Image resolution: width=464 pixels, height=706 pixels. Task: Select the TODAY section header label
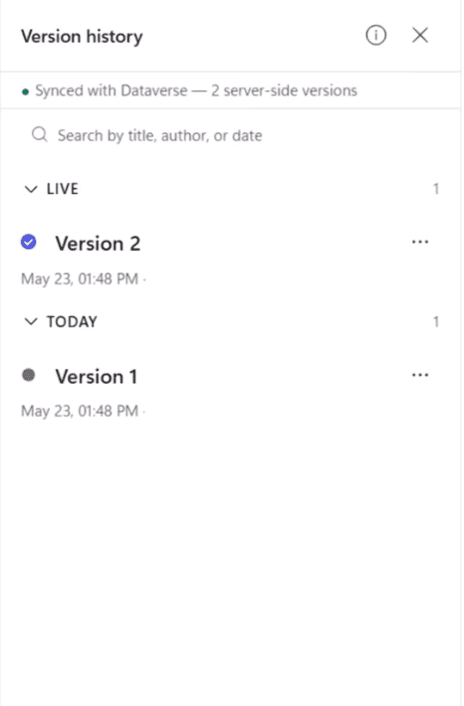click(72, 321)
